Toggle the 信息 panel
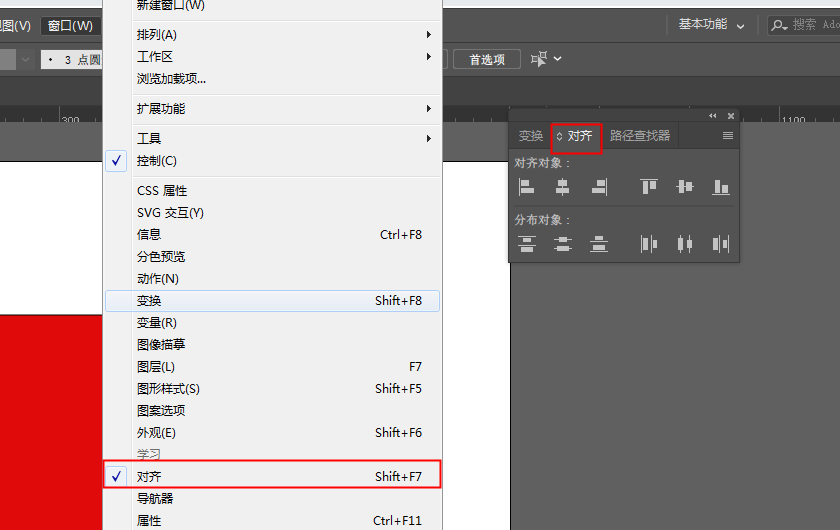This screenshot has width=840, height=530. (x=272, y=235)
